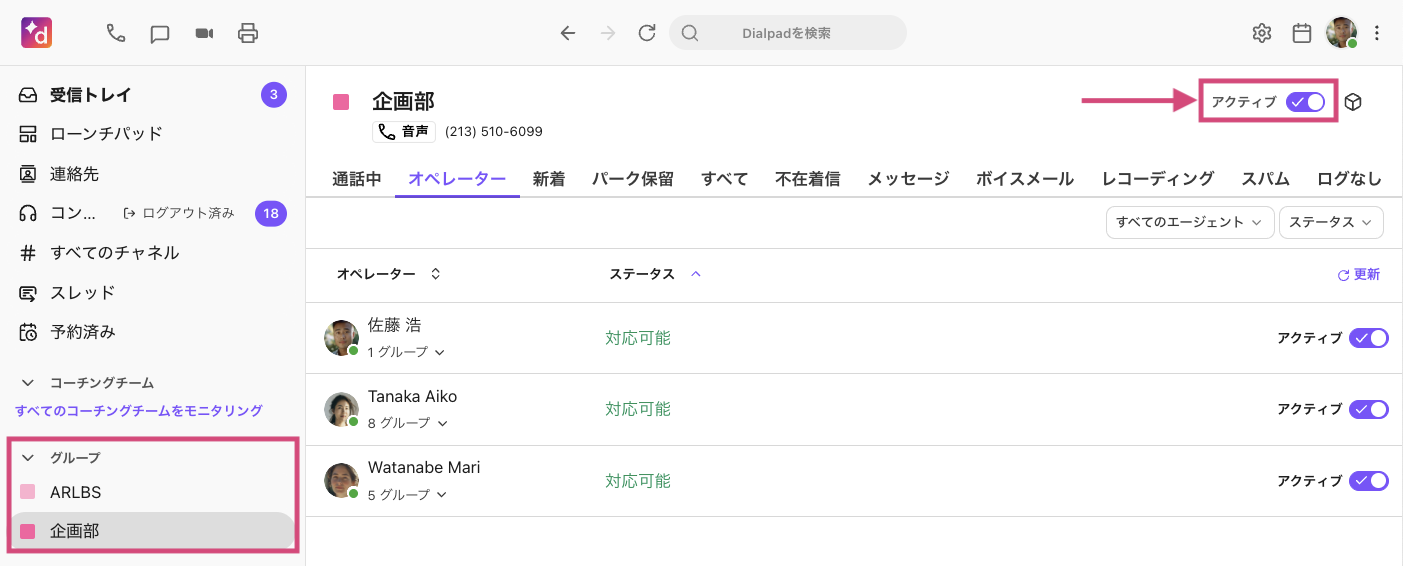Click phone number (213) 510-6099

[494, 132]
